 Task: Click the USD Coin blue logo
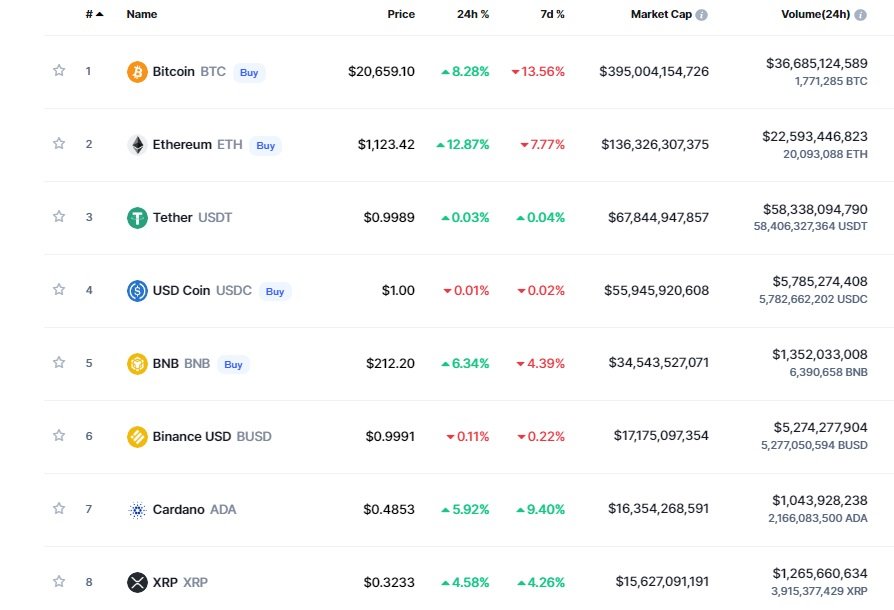pos(137,291)
